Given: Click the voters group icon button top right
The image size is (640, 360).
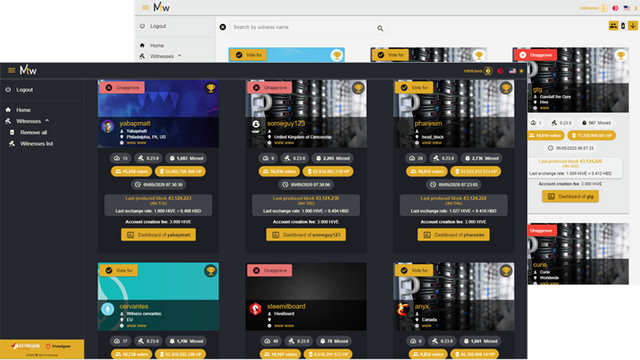Looking at the screenshot, I should [x=613, y=26].
